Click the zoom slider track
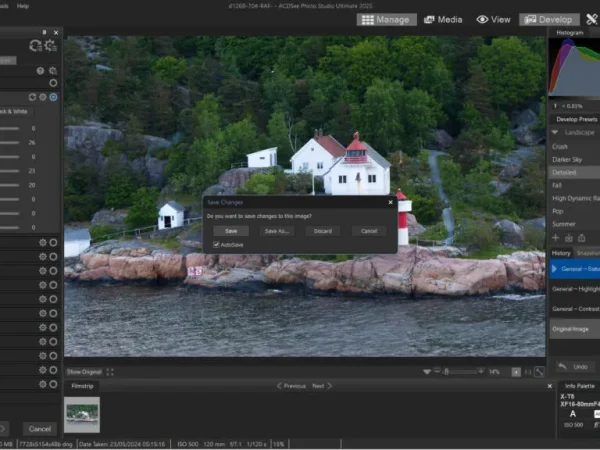Viewport: 600px width, 450px height. point(459,372)
